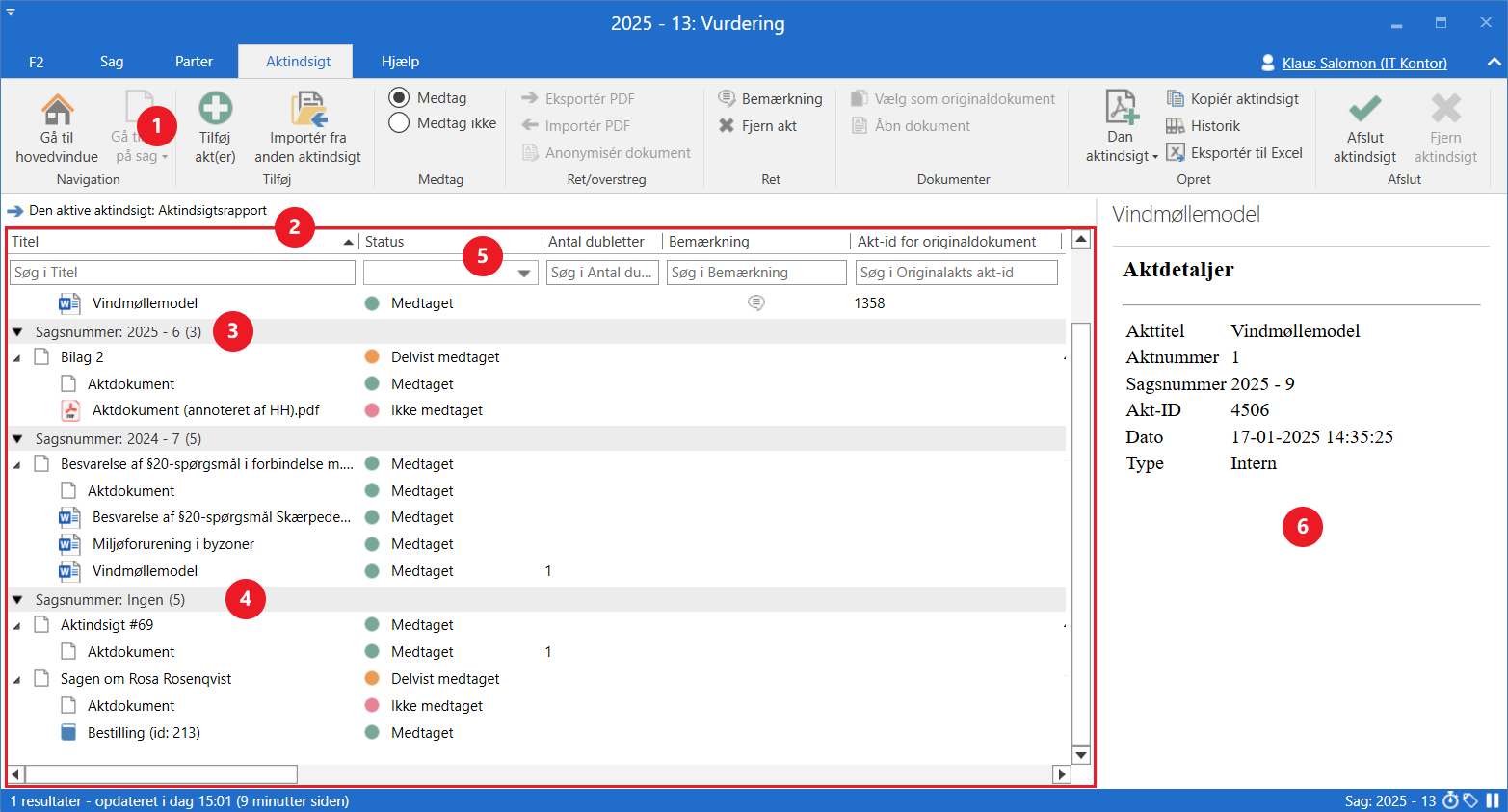
Task: Collapse the Sagsnummer: 2025 - 6 group
Action: tap(17, 331)
